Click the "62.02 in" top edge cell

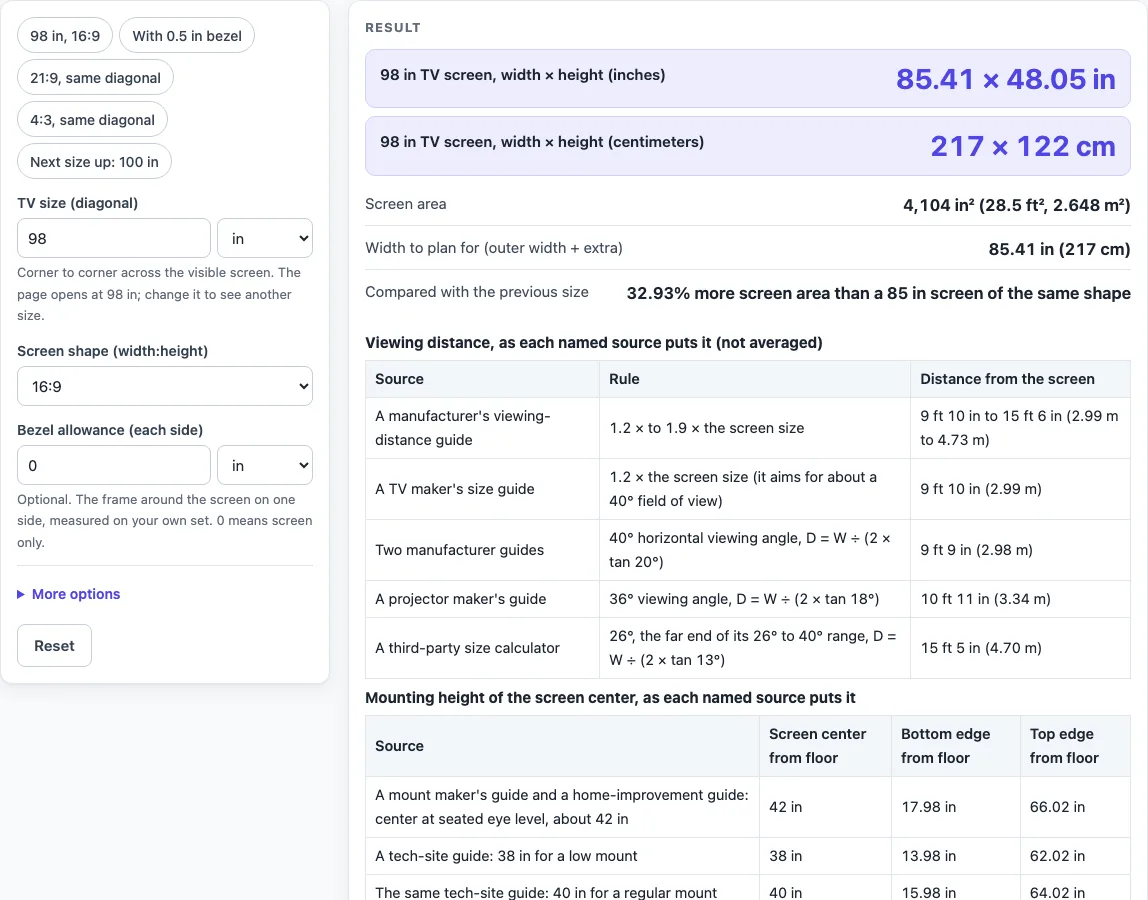click(1076, 856)
